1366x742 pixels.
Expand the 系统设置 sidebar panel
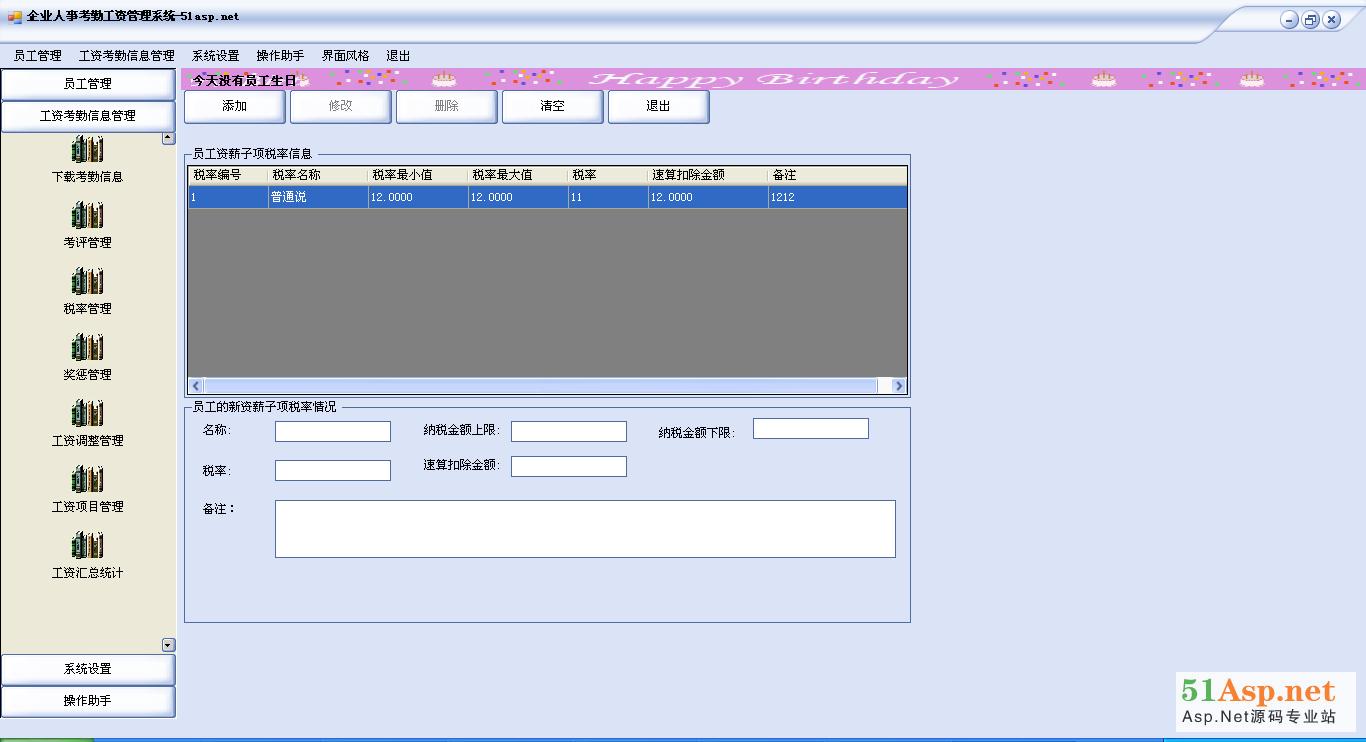[88, 669]
